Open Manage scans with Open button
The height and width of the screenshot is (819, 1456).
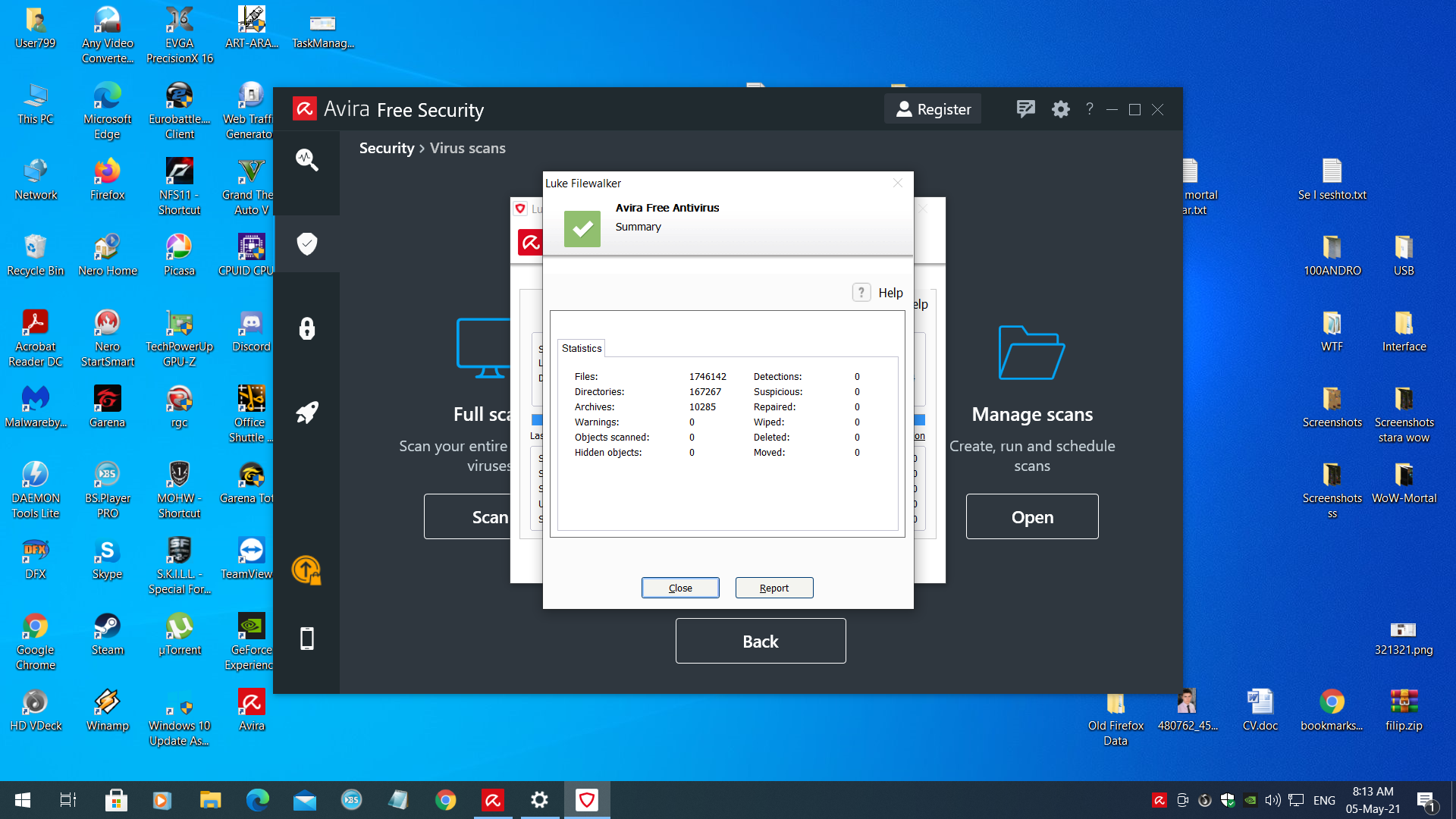tap(1031, 516)
